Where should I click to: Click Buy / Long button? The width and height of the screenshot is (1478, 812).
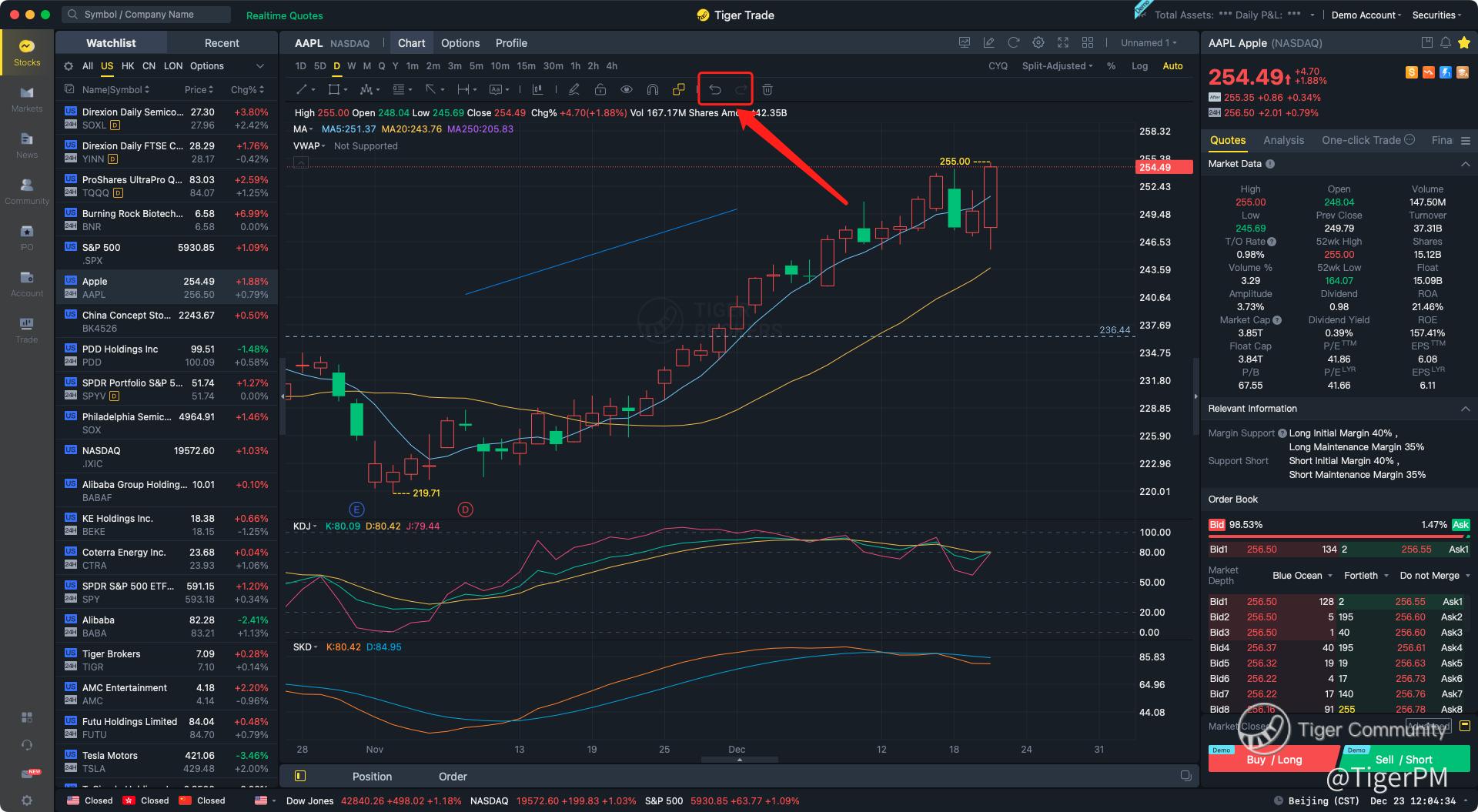click(x=1274, y=759)
